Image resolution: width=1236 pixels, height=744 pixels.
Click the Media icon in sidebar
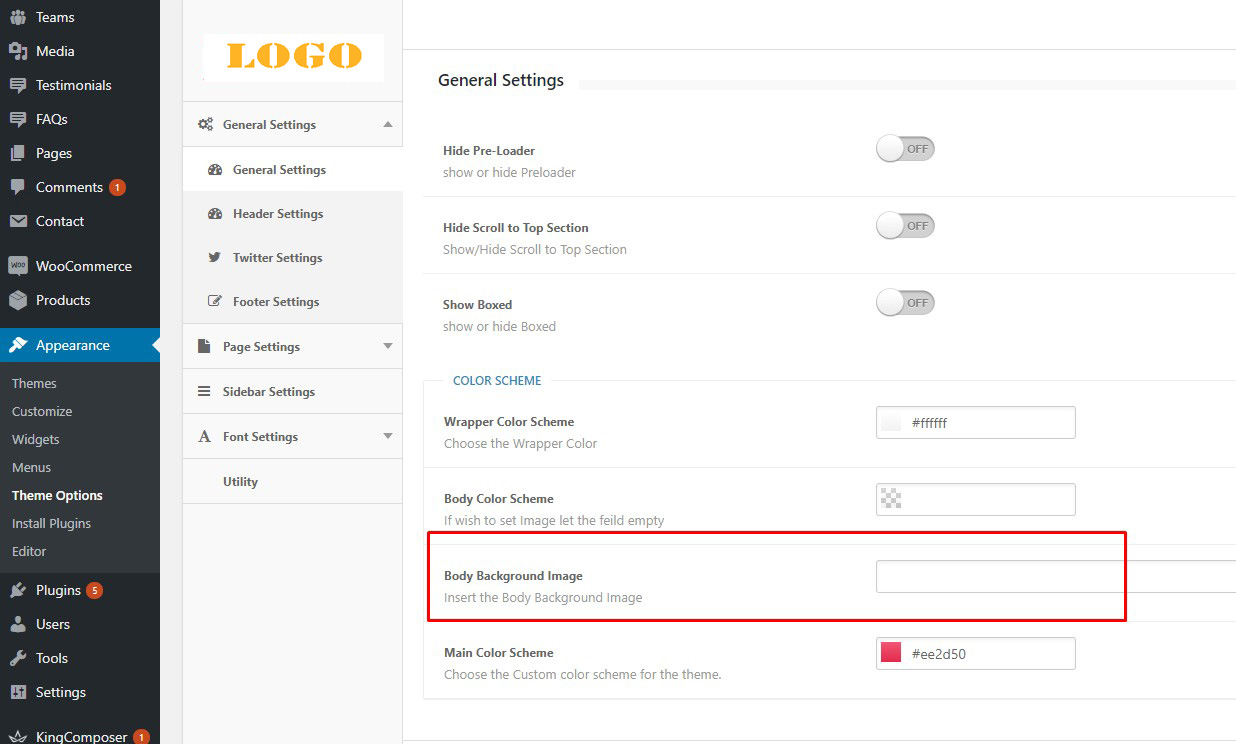pyautogui.click(x=17, y=51)
